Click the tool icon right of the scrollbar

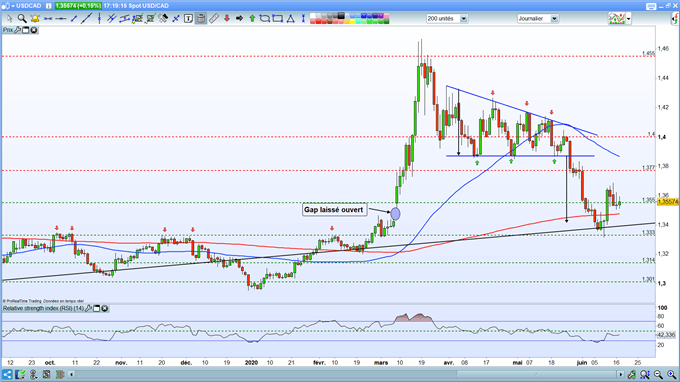632,374
